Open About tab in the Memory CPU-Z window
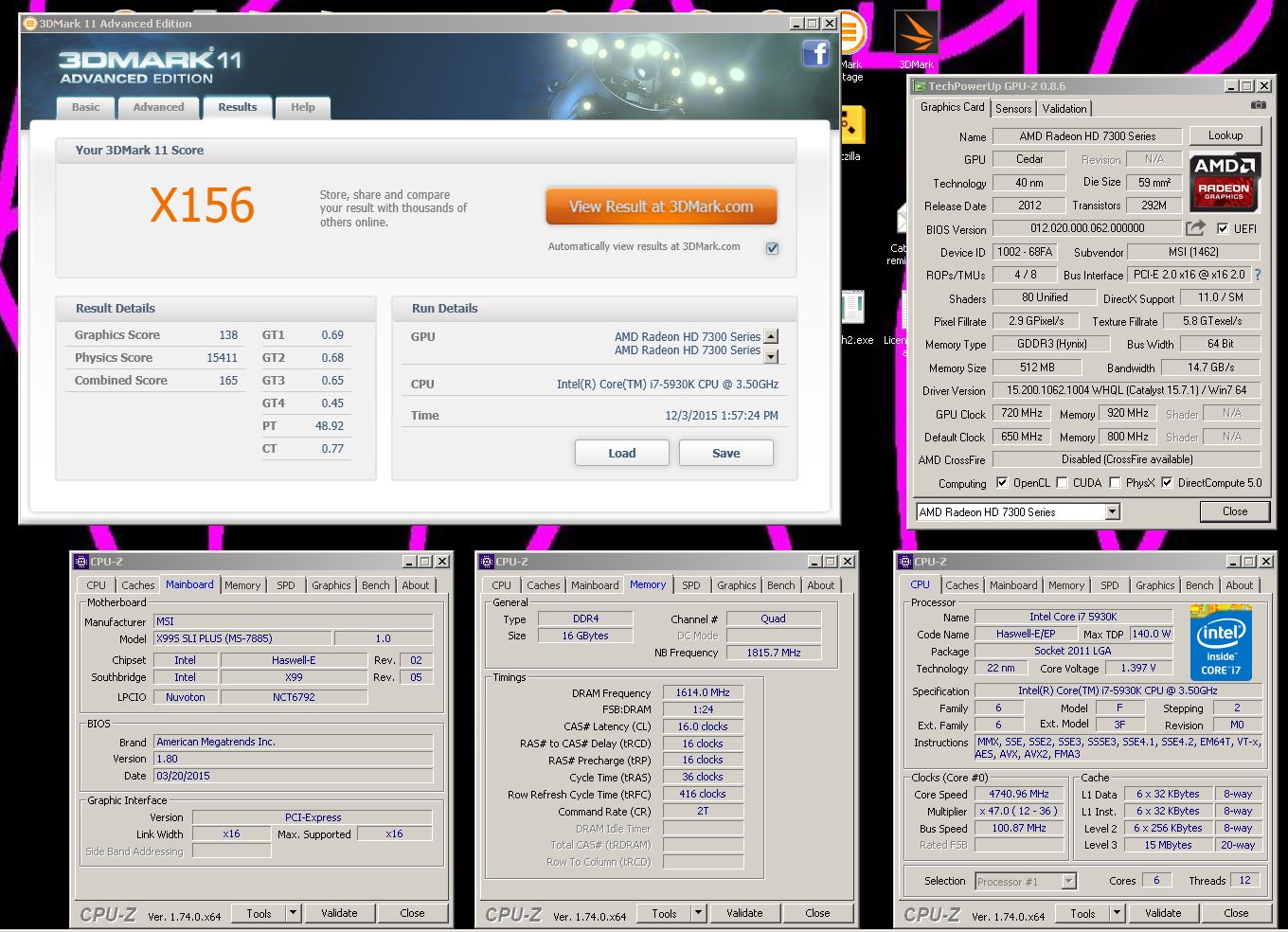The width and height of the screenshot is (1288, 932). pyautogui.click(x=821, y=585)
